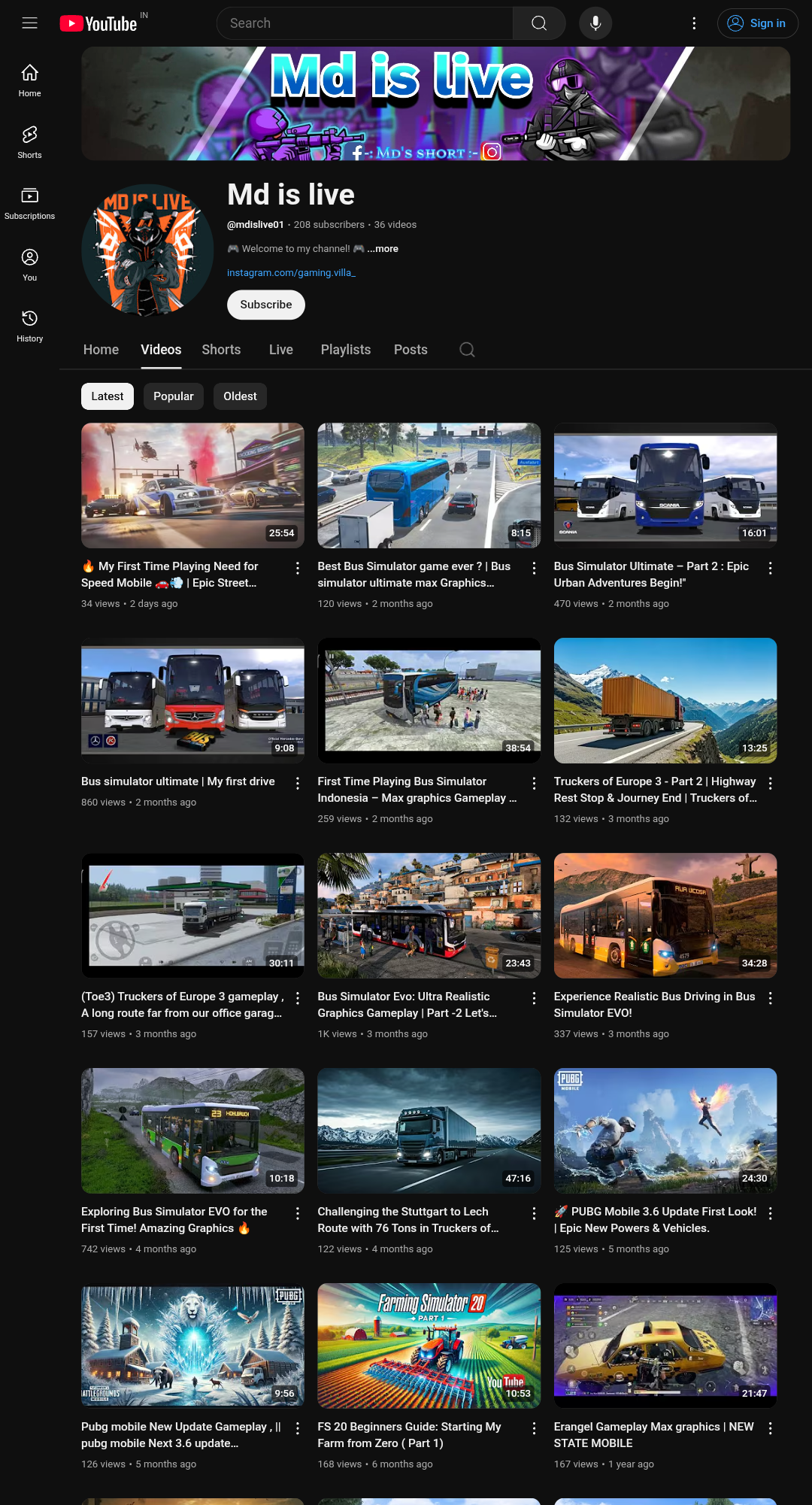Open Subscriptions in the sidebar
This screenshot has width=812, height=1505.
click(30, 204)
